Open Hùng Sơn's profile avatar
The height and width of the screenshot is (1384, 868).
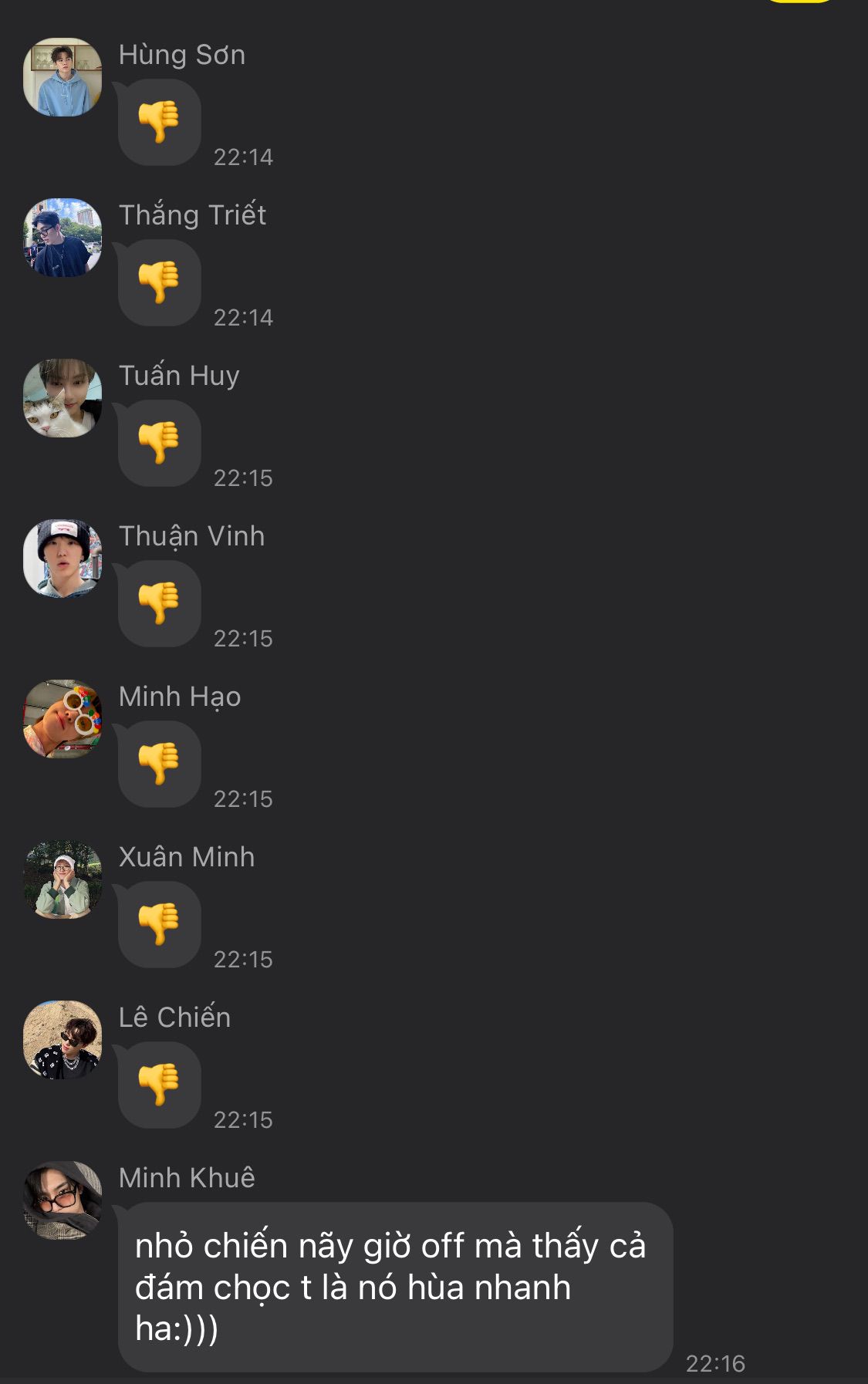pos(62,77)
